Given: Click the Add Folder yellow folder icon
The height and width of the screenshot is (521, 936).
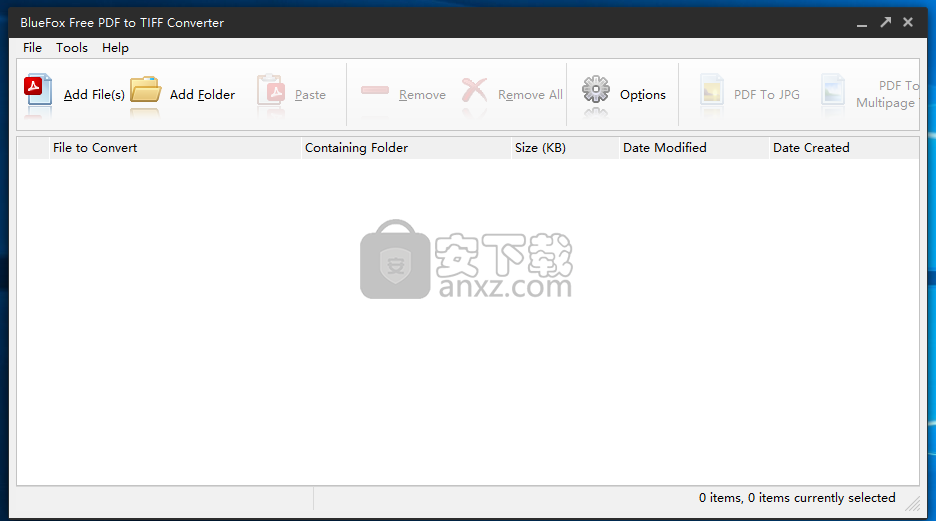Looking at the screenshot, I should click(x=146, y=90).
